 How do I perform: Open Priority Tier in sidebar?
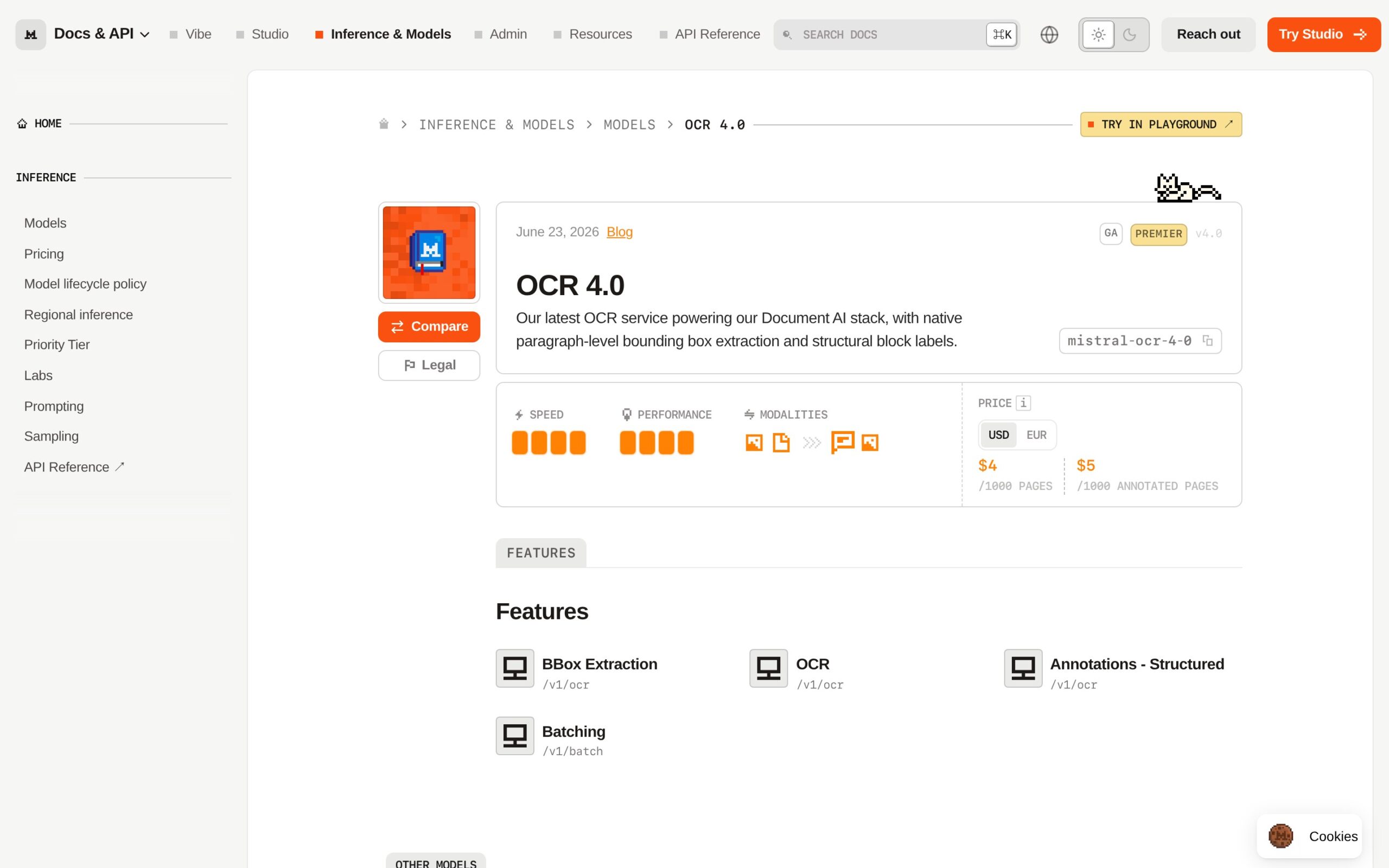57,344
